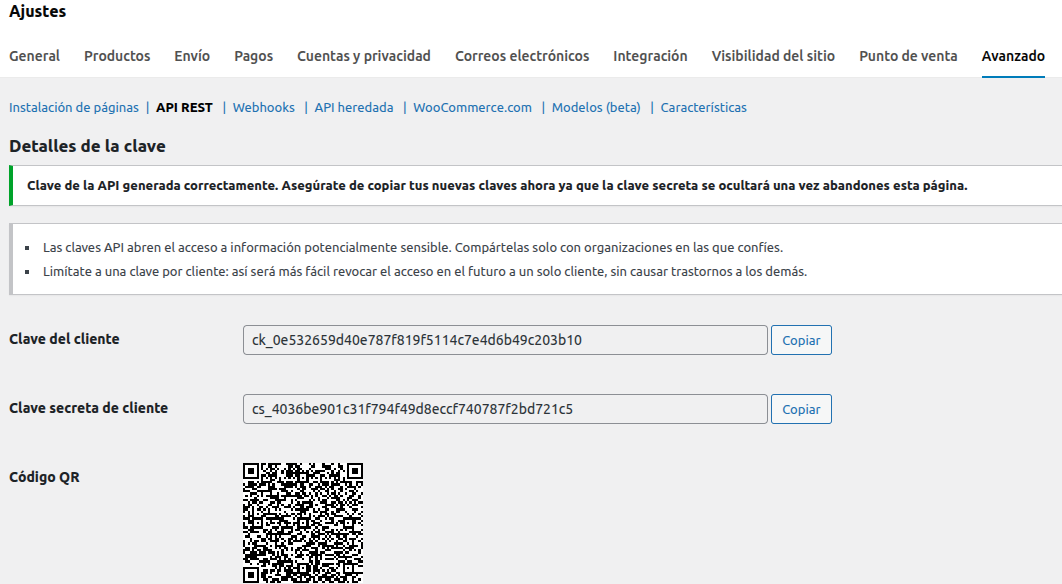Copy the Clave secreta de cliente
The height and width of the screenshot is (584, 1062).
tap(801, 409)
